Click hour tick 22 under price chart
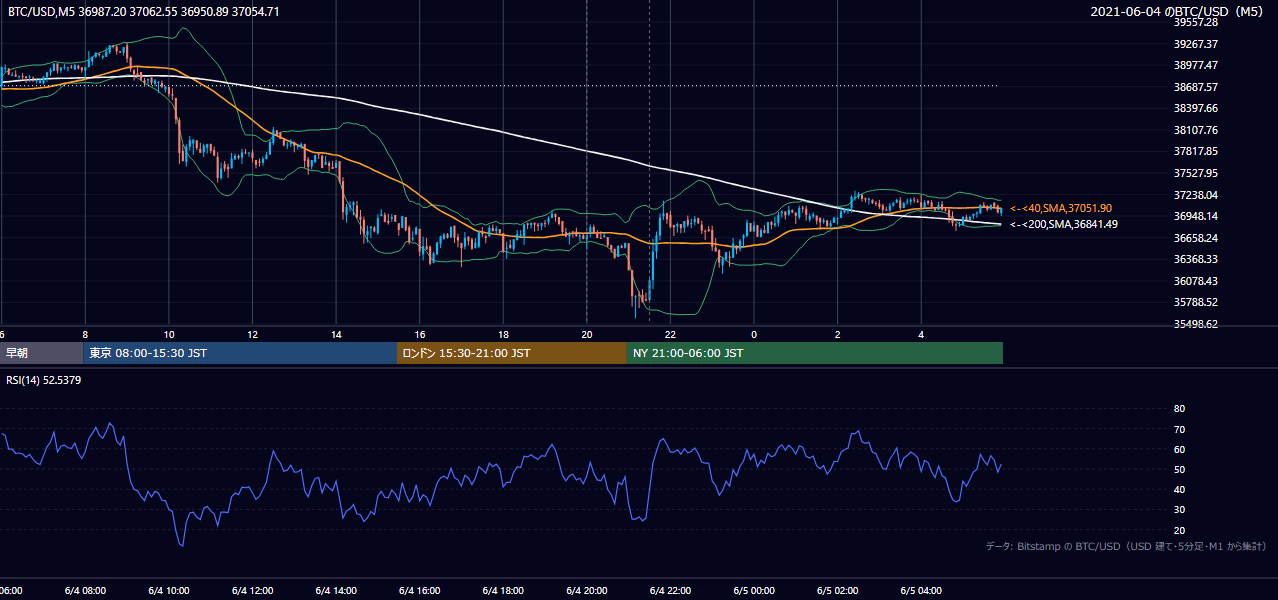 (670, 335)
